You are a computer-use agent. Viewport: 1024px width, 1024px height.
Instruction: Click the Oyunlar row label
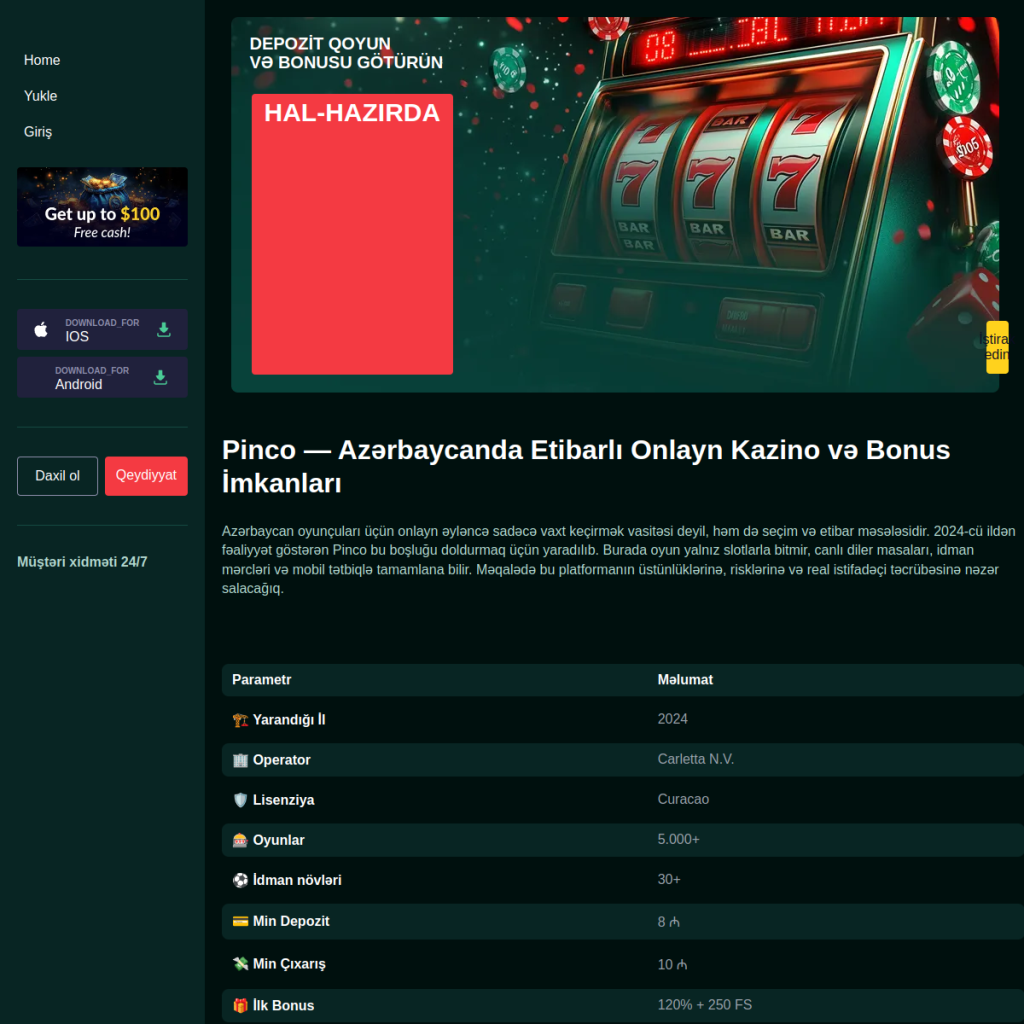click(279, 840)
